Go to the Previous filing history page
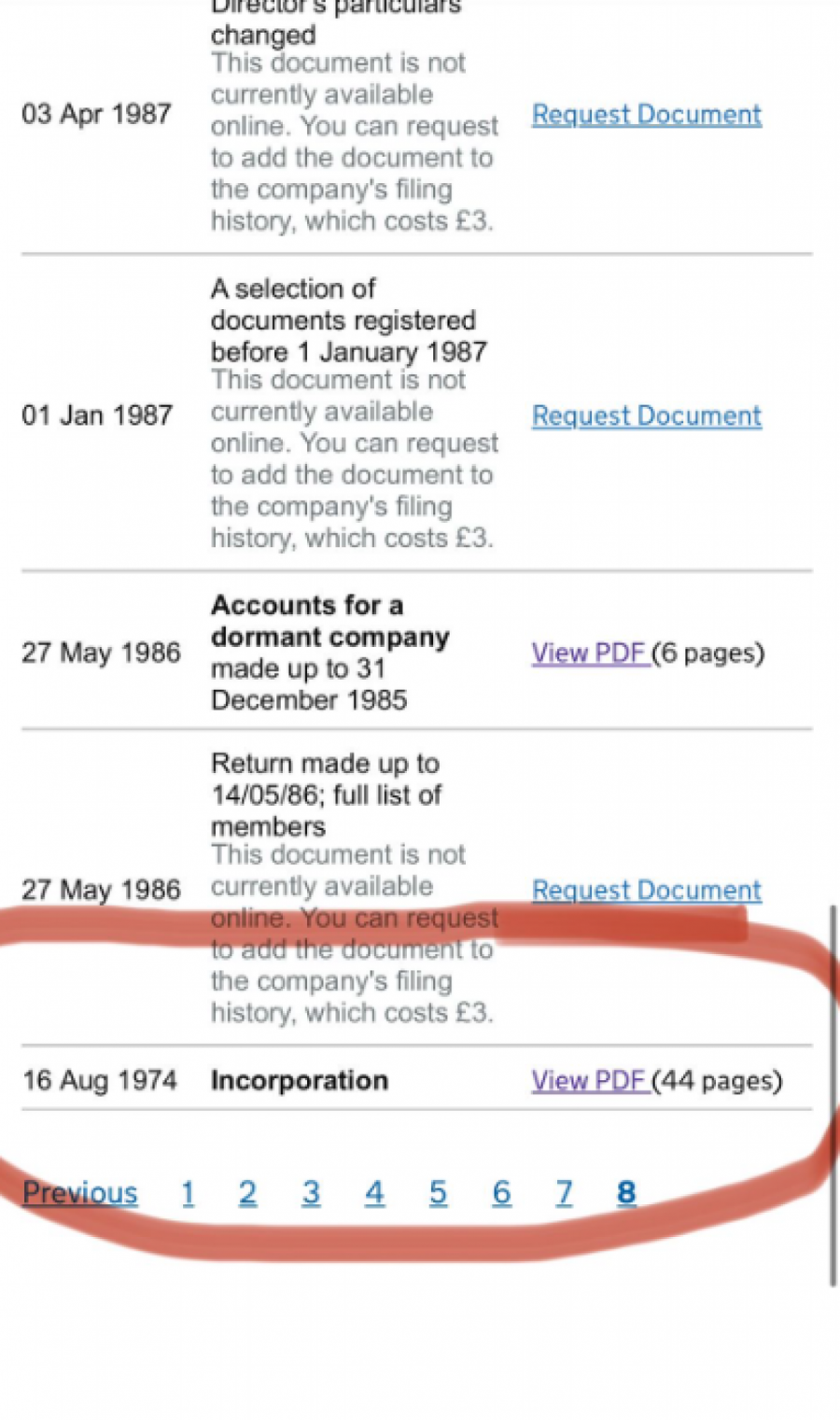840x1420 pixels. coord(80,1193)
